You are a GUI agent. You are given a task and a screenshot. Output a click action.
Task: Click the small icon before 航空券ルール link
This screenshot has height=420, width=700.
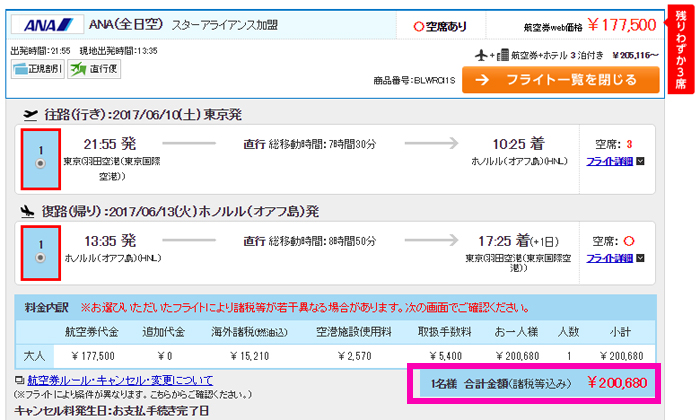click(19, 380)
